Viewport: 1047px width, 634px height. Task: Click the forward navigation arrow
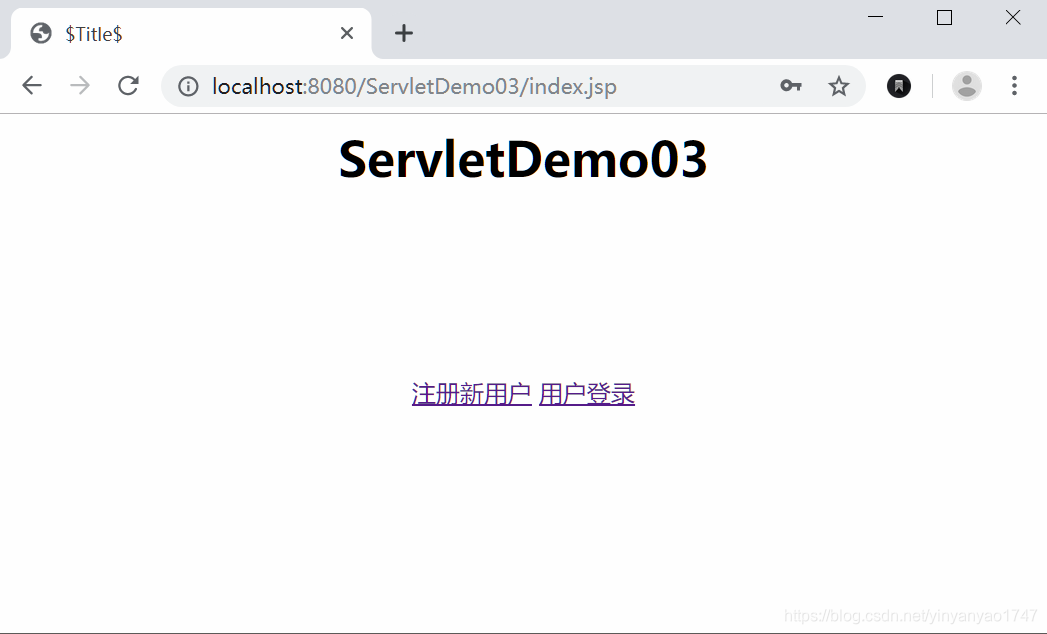80,86
